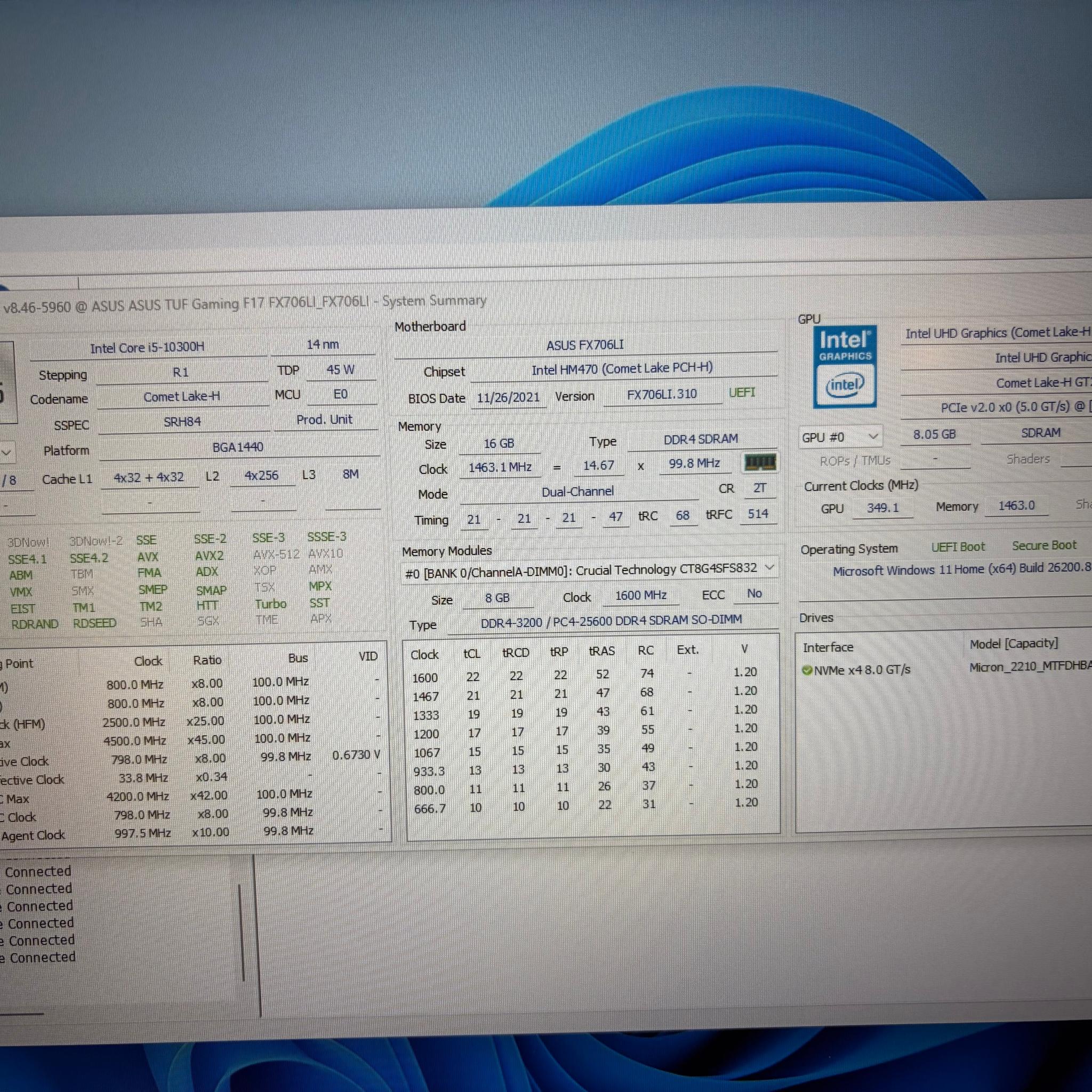Click the L2 cache value 4x256
This screenshot has height=1092, width=1092.
[x=261, y=475]
